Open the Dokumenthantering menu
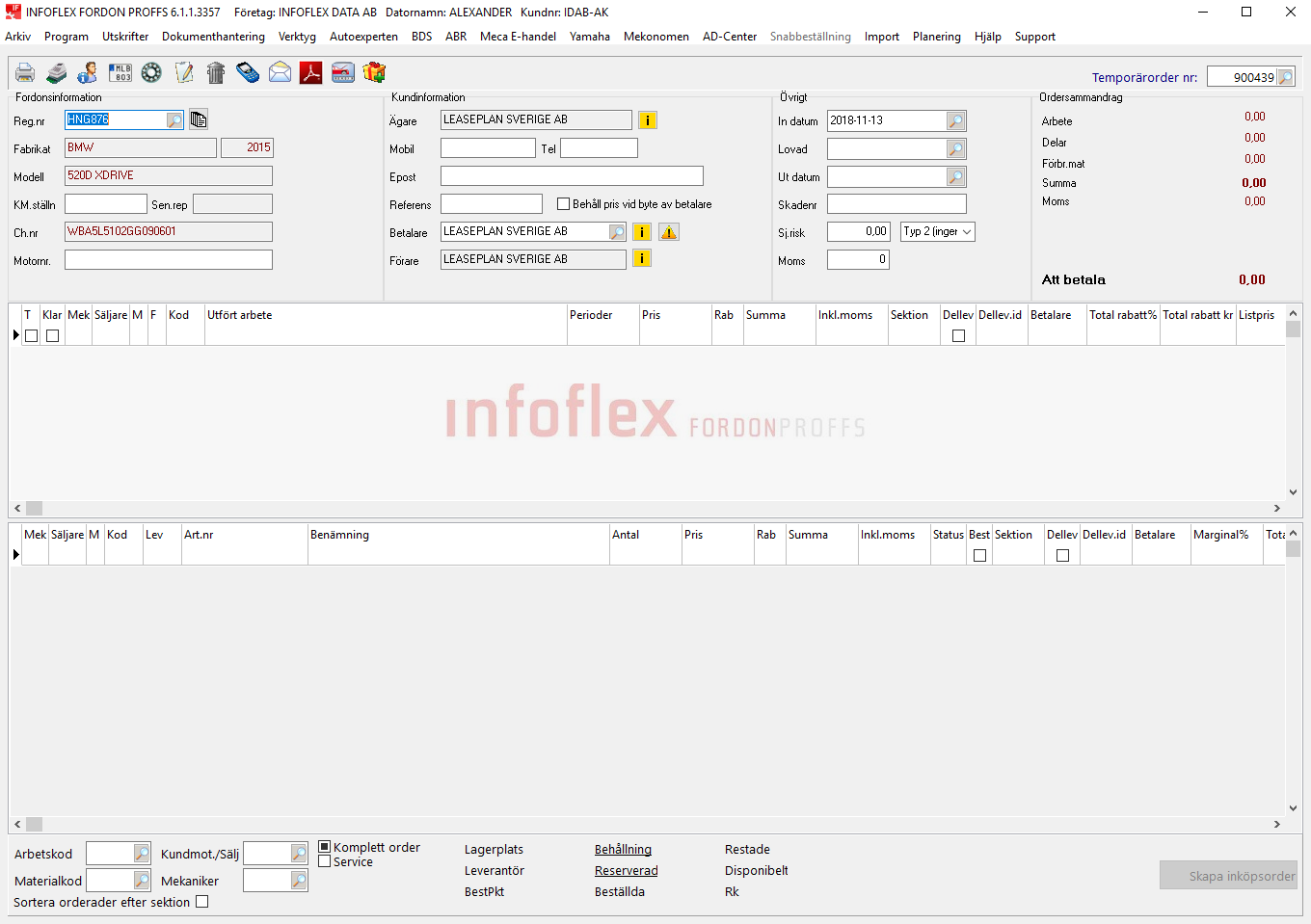 213,37
